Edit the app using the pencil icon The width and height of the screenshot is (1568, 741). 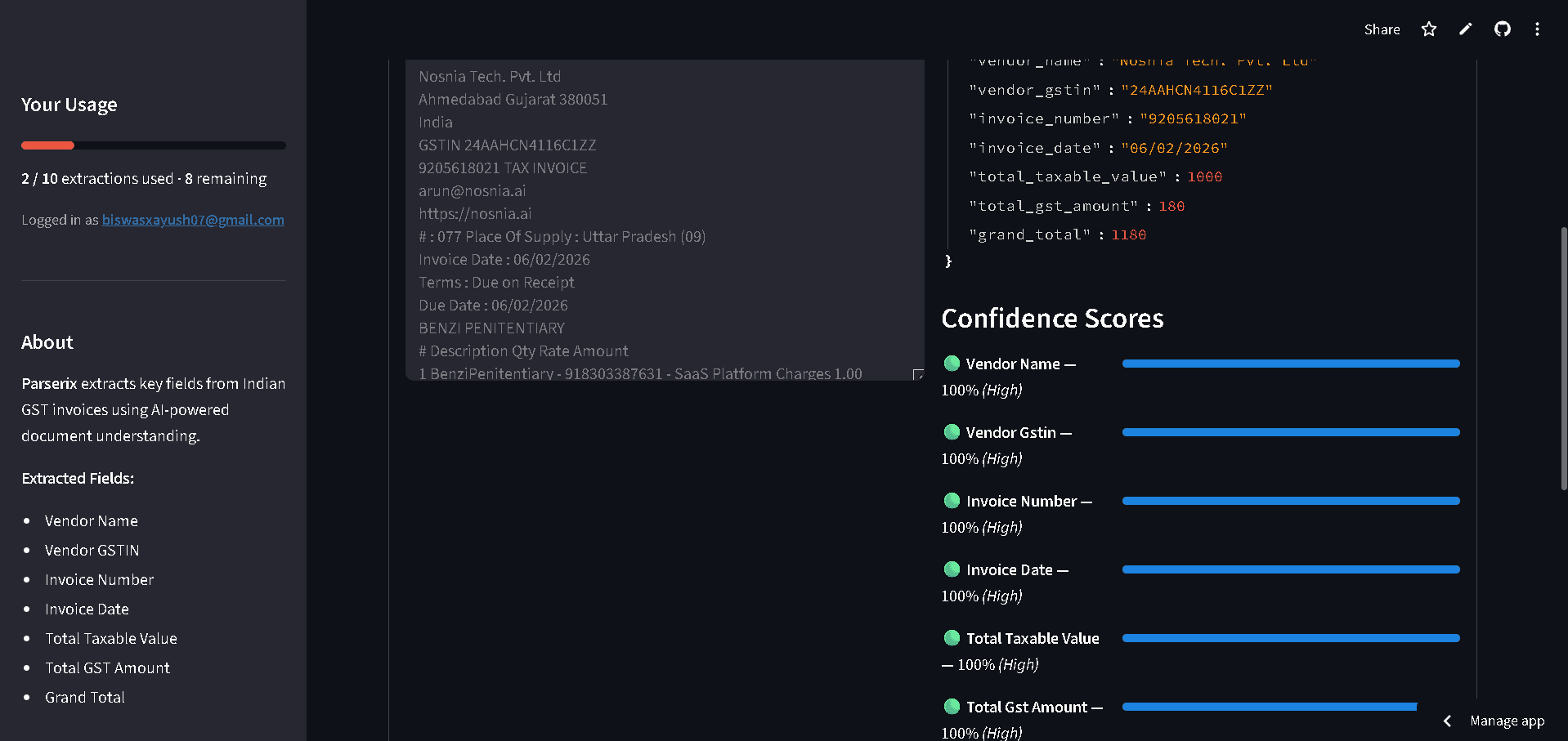click(1464, 29)
